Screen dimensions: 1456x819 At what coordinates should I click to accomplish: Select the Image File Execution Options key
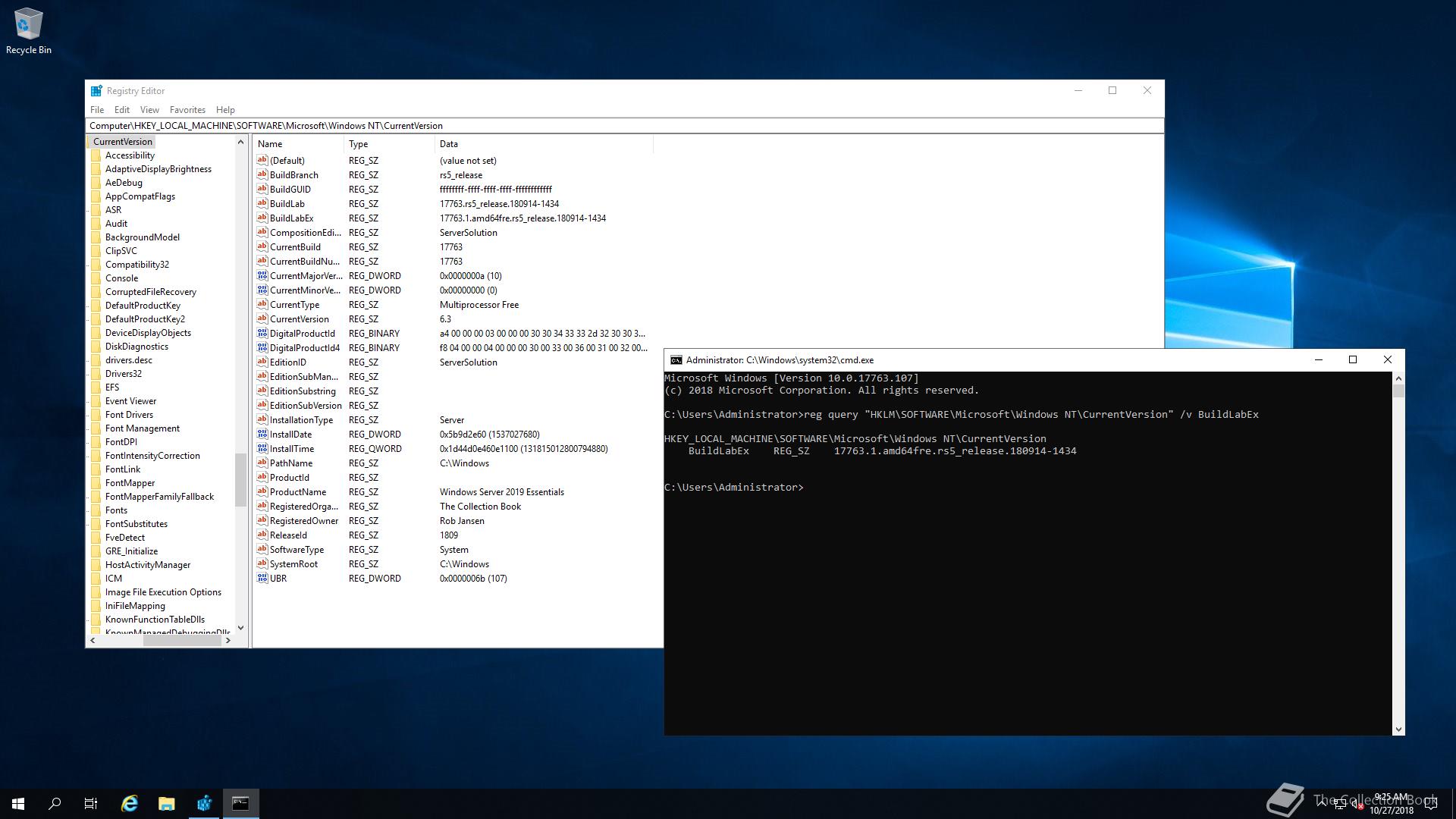click(x=163, y=592)
